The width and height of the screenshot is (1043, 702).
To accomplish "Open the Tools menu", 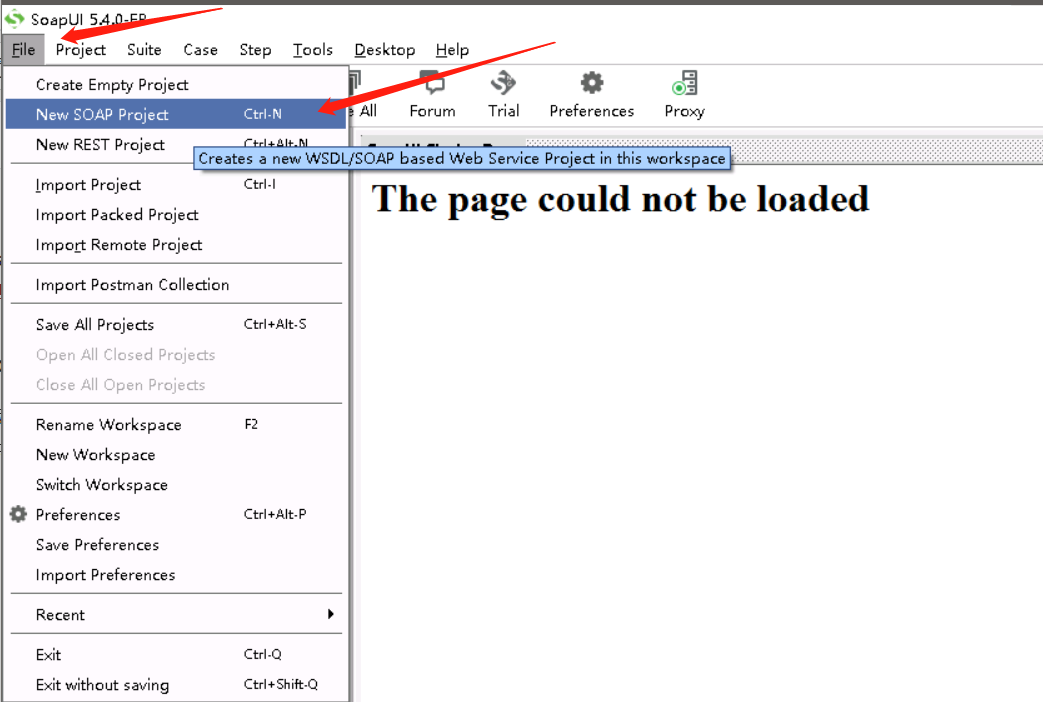I will coord(313,50).
